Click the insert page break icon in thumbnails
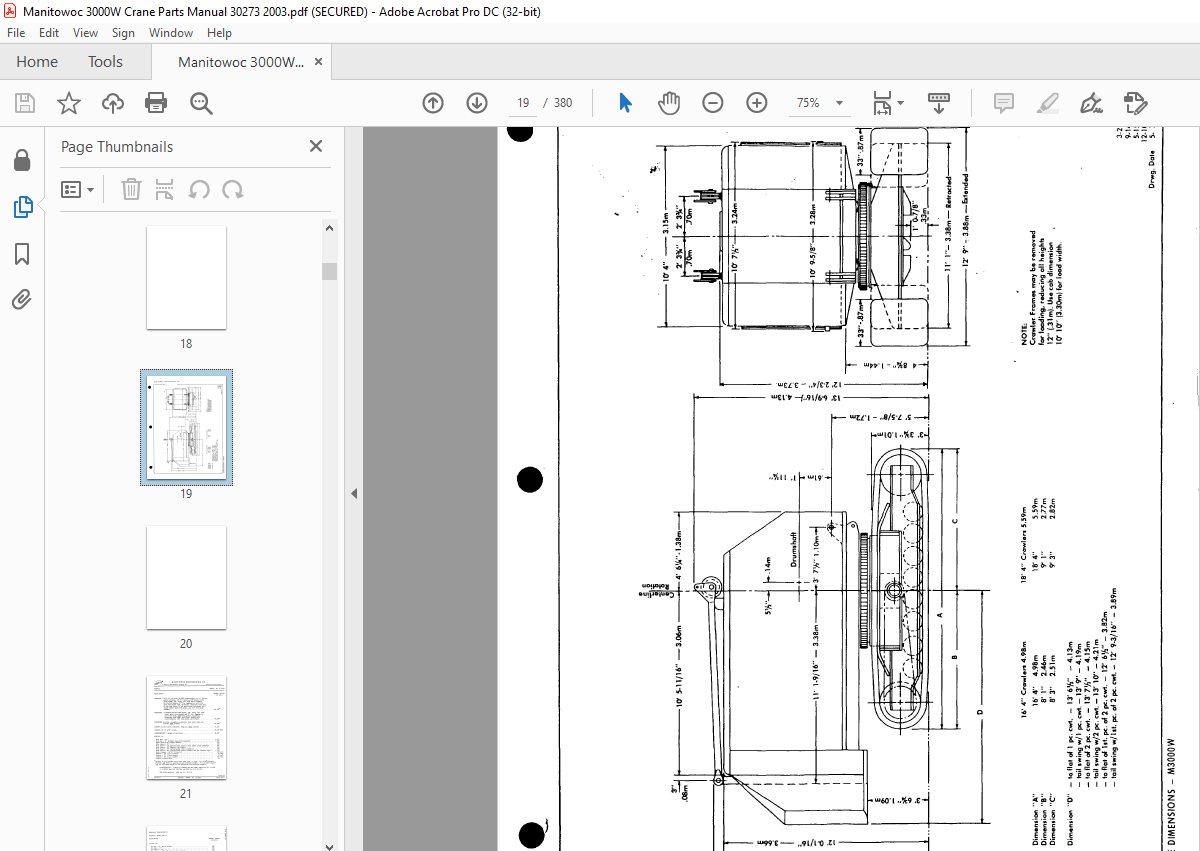Image resolution: width=1200 pixels, height=851 pixels. tap(165, 189)
